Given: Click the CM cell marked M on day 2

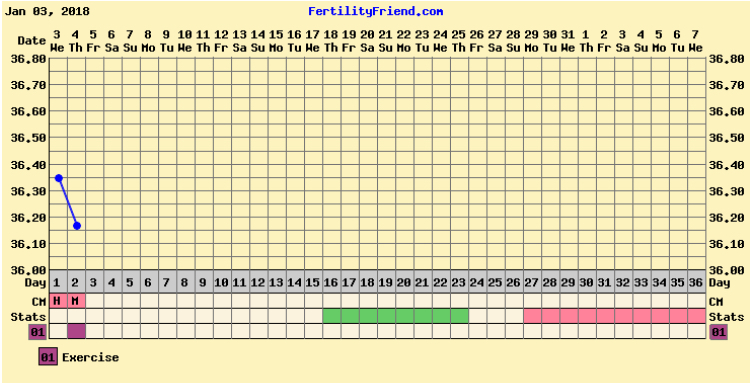Looking at the screenshot, I should pyautogui.click(x=77, y=301).
